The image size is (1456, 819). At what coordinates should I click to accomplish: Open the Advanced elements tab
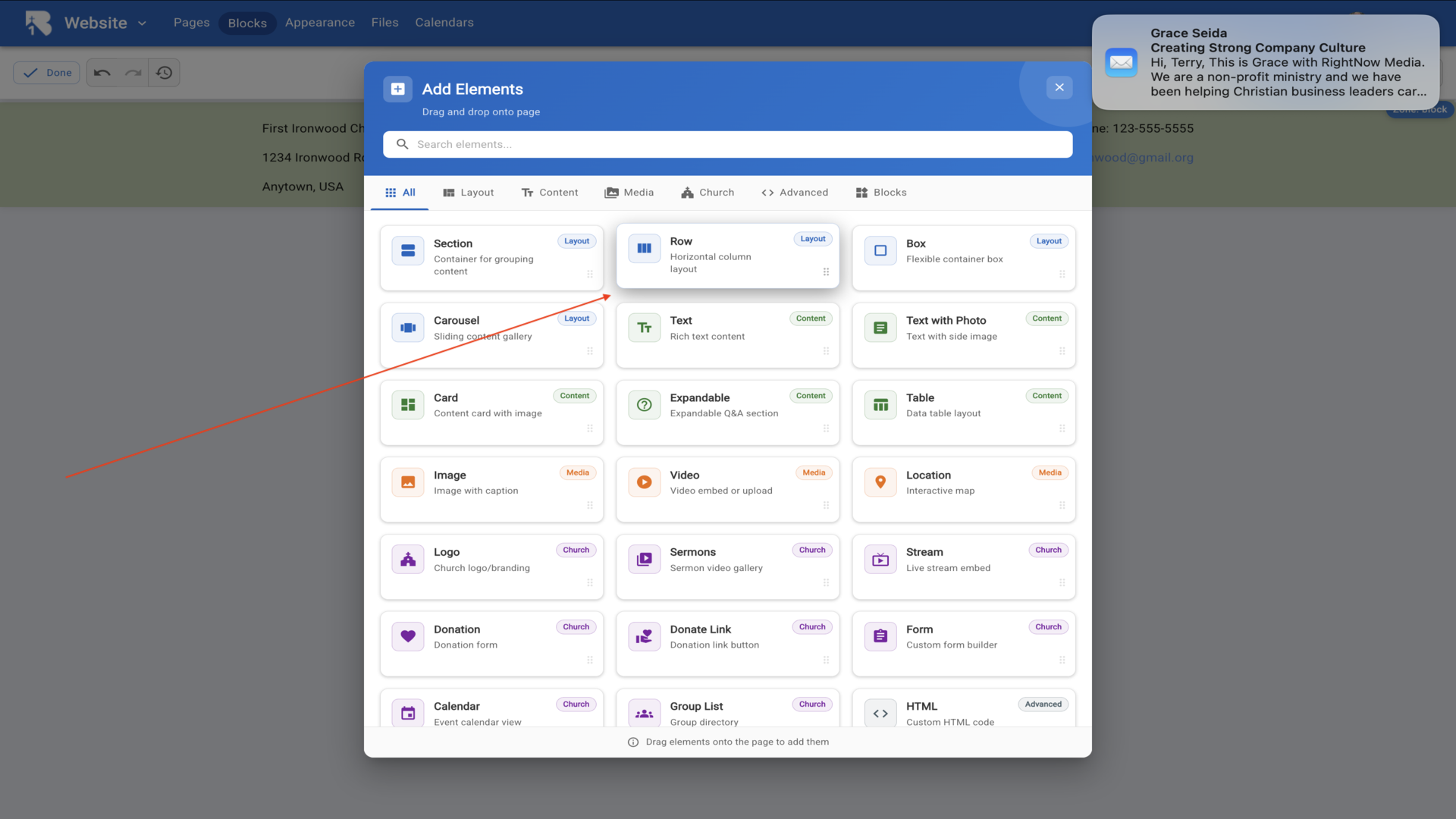pyautogui.click(x=794, y=193)
